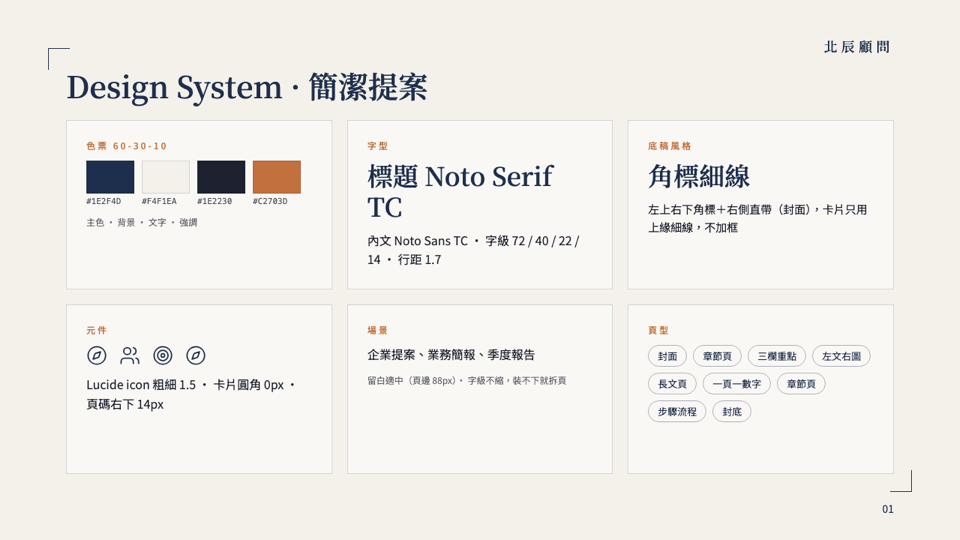Viewport: 960px width, 540px height.
Task: Select the navy #1E2F4D color swatch
Action: click(x=110, y=177)
